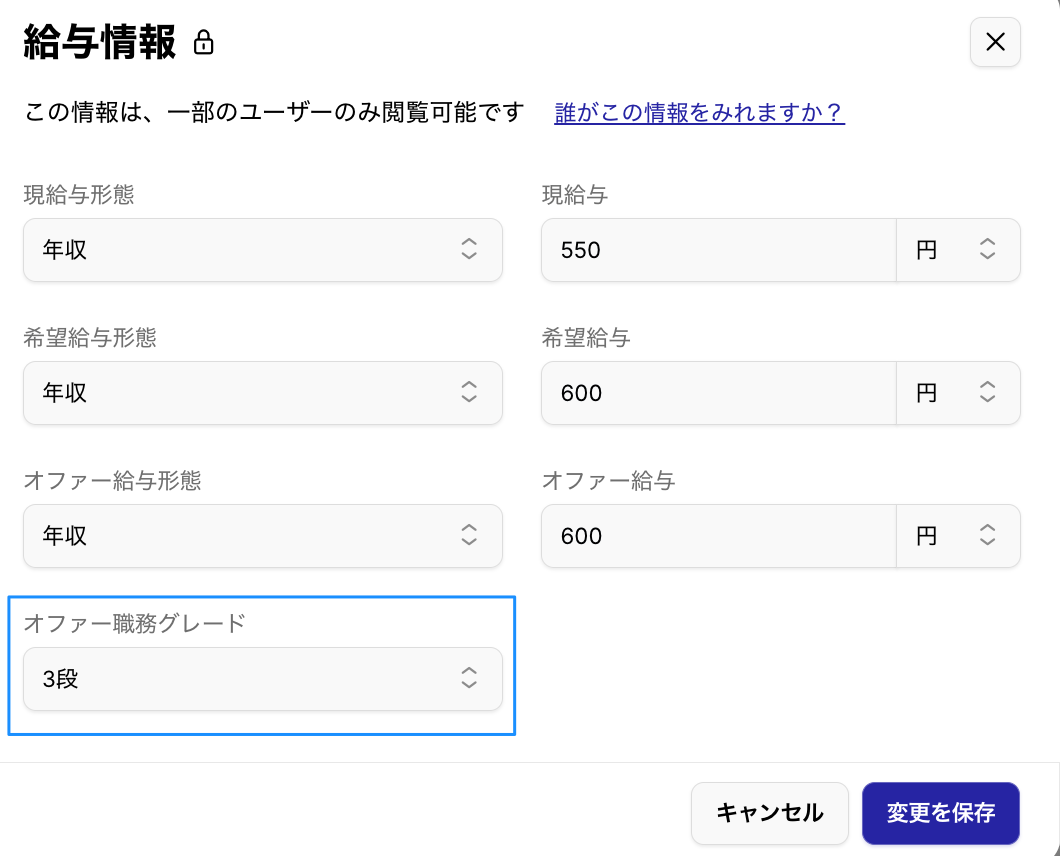The width and height of the screenshot is (1060, 856).
Task: Close the 給与情報 dialog with X
Action: (x=995, y=42)
